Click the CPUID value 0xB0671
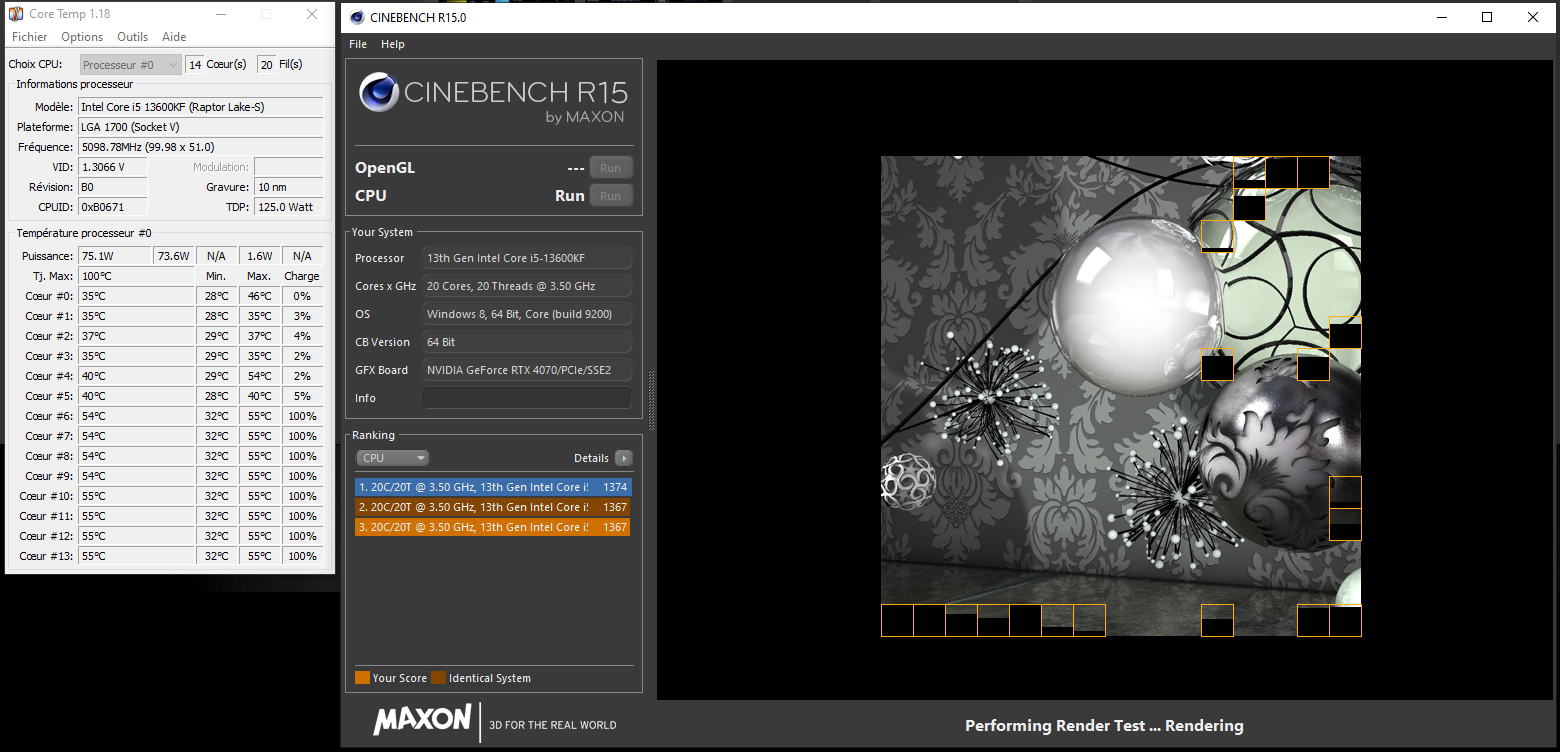Image resolution: width=1560 pixels, height=752 pixels. coord(112,207)
